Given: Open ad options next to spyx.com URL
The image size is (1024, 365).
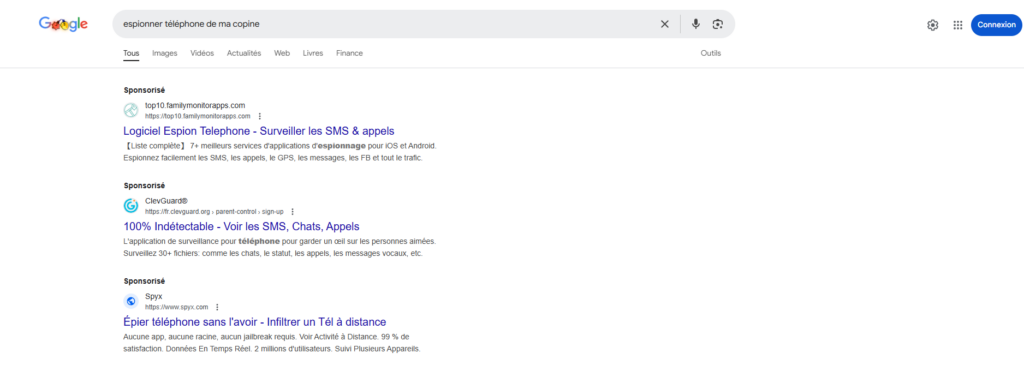Looking at the screenshot, I should pos(217,307).
